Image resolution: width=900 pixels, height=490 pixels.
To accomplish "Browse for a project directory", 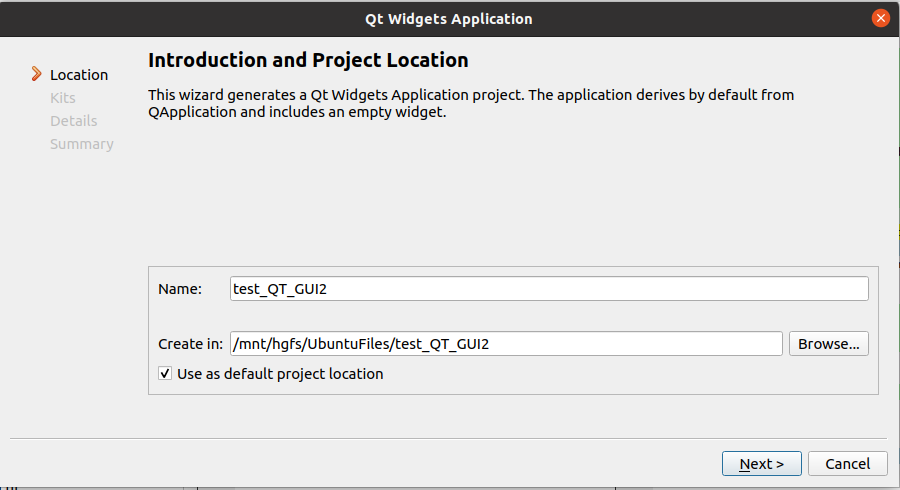I will click(829, 344).
